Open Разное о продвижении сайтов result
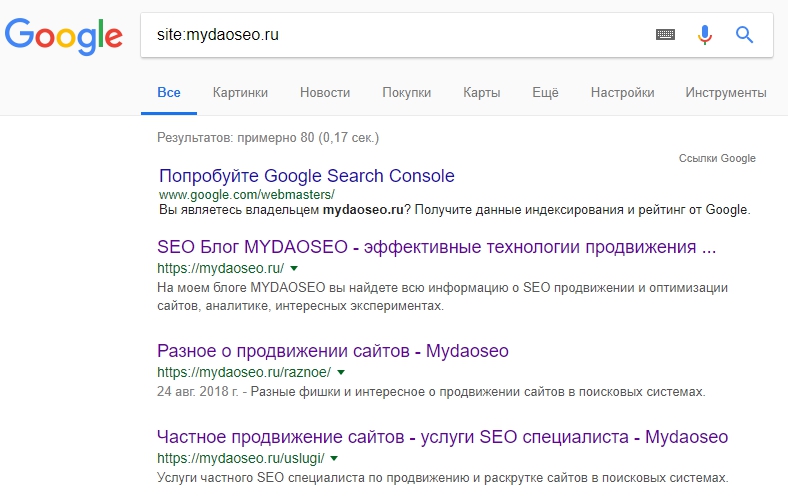The height and width of the screenshot is (500, 788). click(x=333, y=351)
